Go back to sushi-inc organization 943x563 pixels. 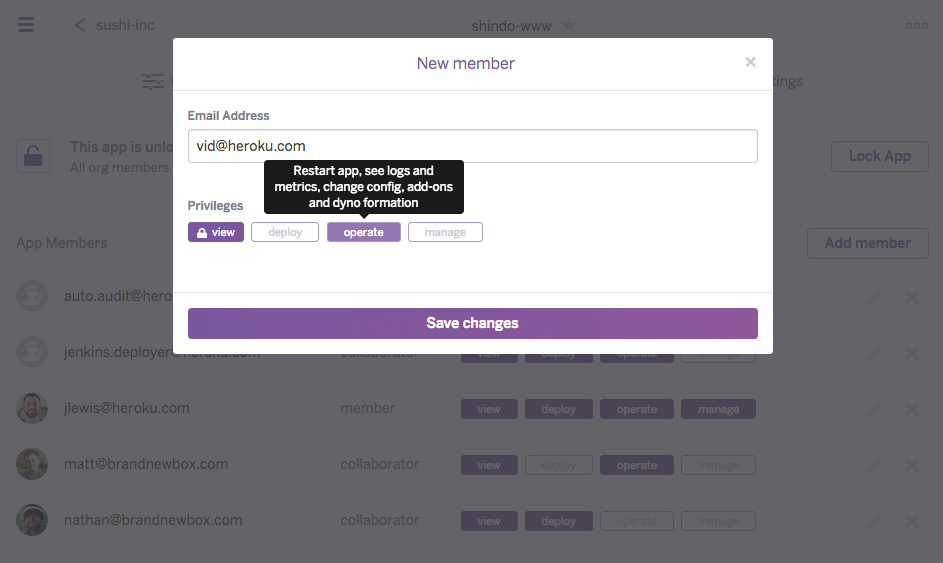115,25
